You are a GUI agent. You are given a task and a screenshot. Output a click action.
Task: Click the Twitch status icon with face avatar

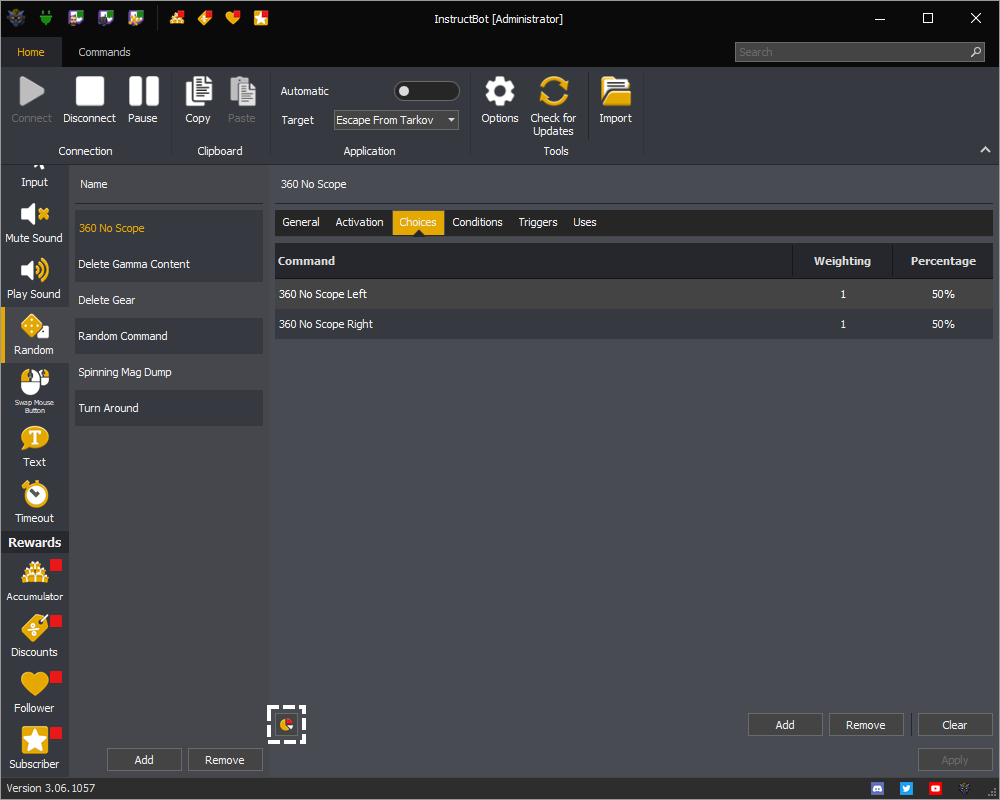click(76, 18)
